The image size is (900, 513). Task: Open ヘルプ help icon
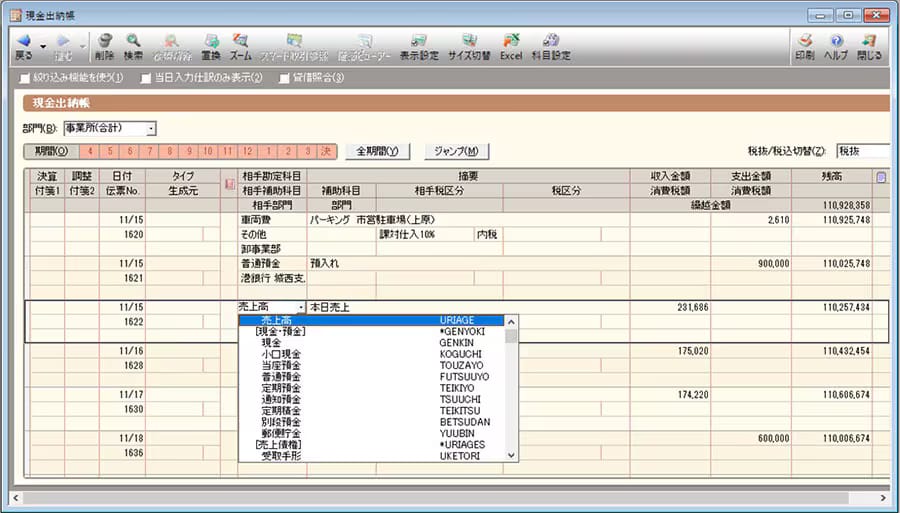click(836, 41)
